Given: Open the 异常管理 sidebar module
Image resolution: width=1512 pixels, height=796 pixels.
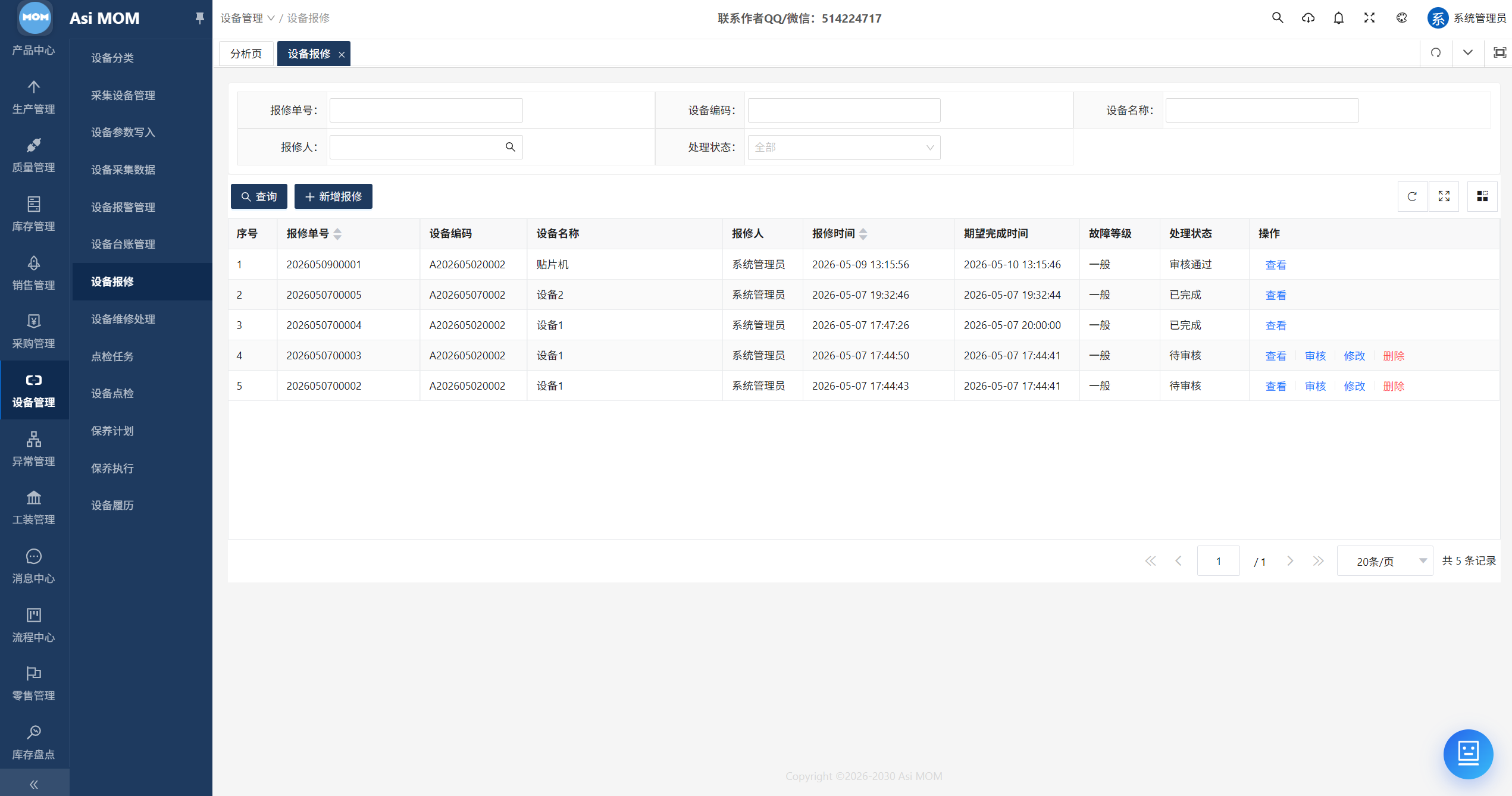Looking at the screenshot, I should coord(34,450).
